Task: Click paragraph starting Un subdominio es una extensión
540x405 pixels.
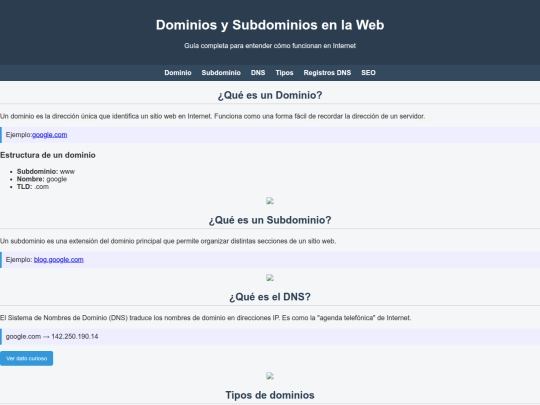Action: coord(168,241)
